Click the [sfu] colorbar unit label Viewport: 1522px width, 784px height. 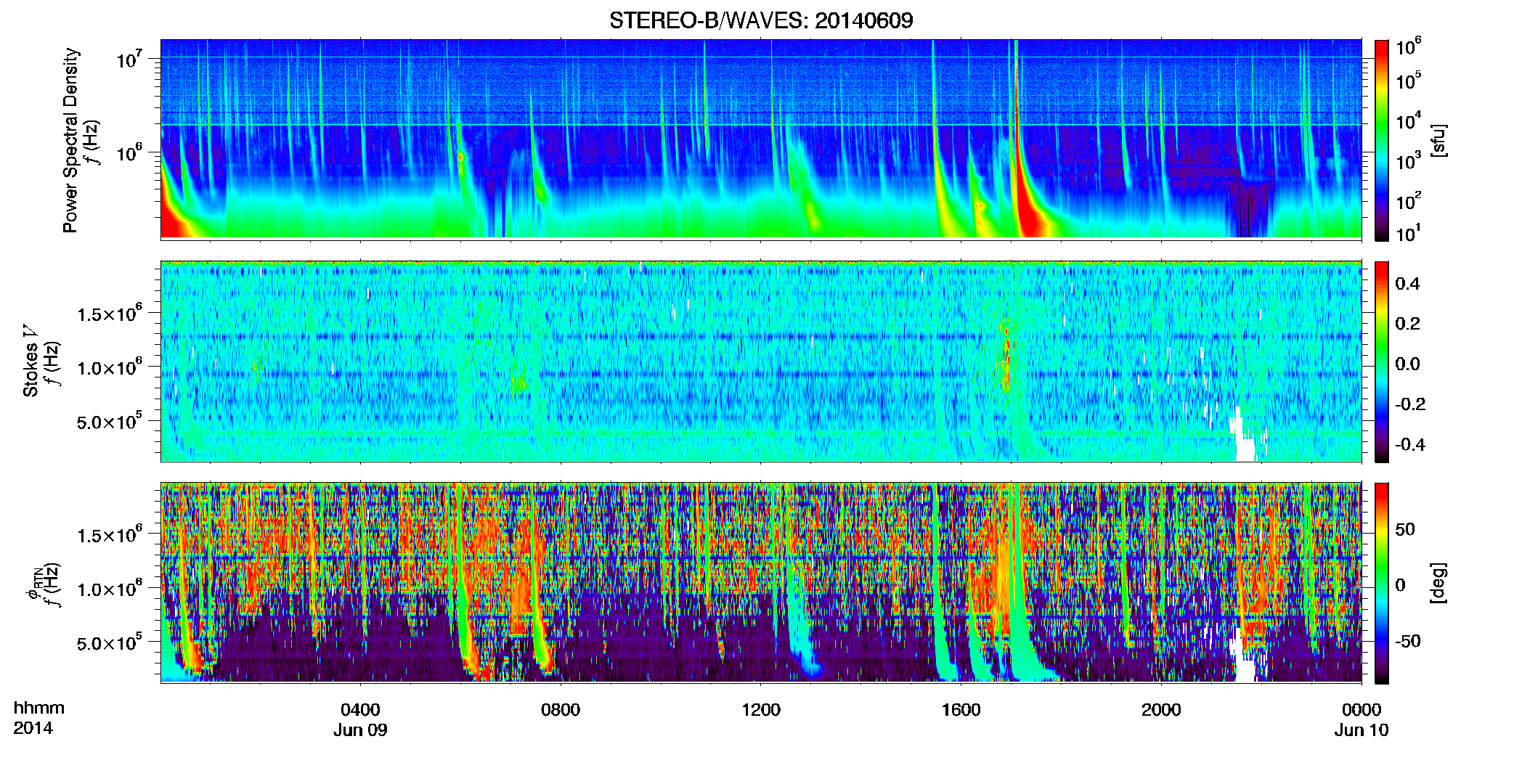pyautogui.click(x=1438, y=141)
